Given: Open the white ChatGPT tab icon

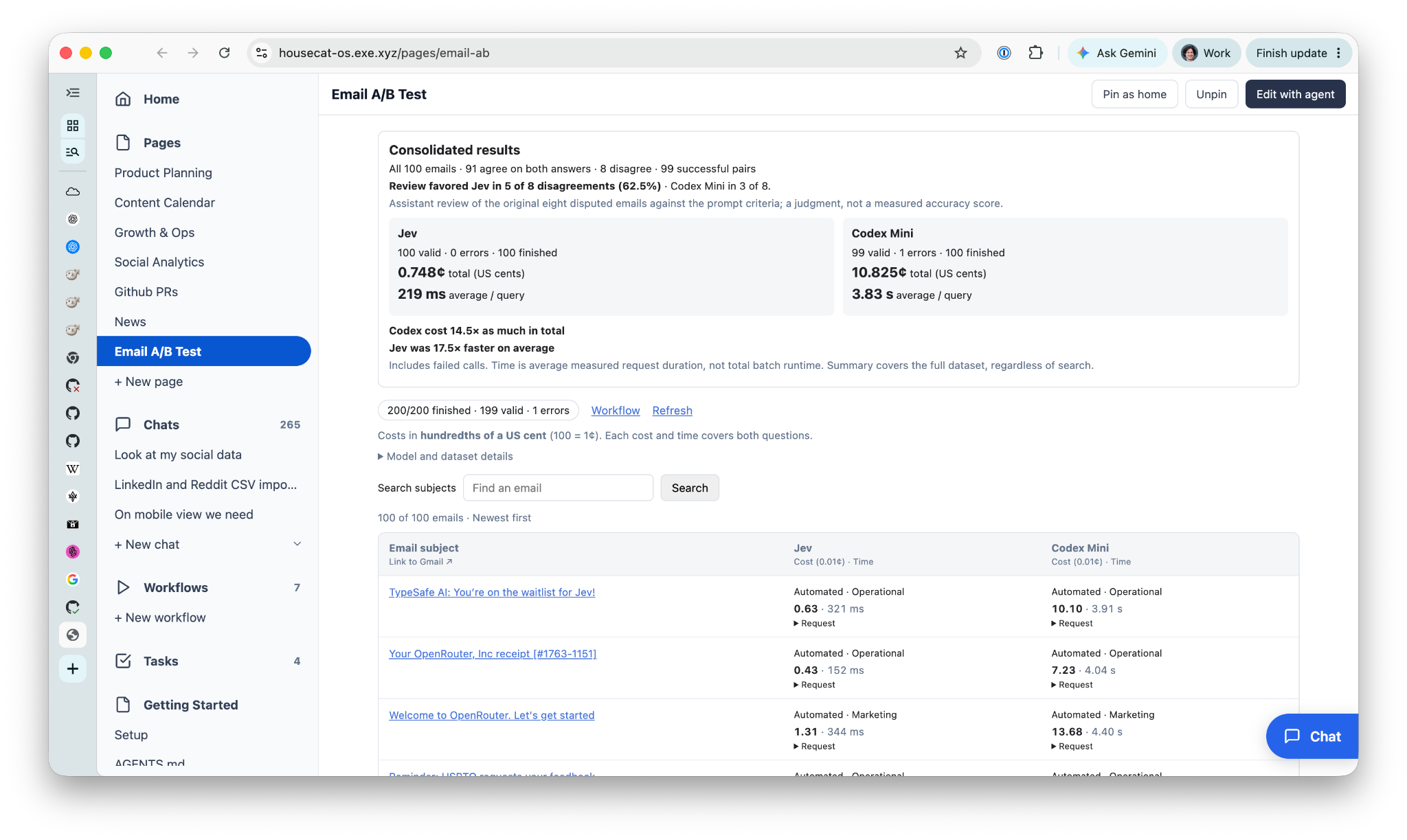Looking at the screenshot, I should [73, 219].
